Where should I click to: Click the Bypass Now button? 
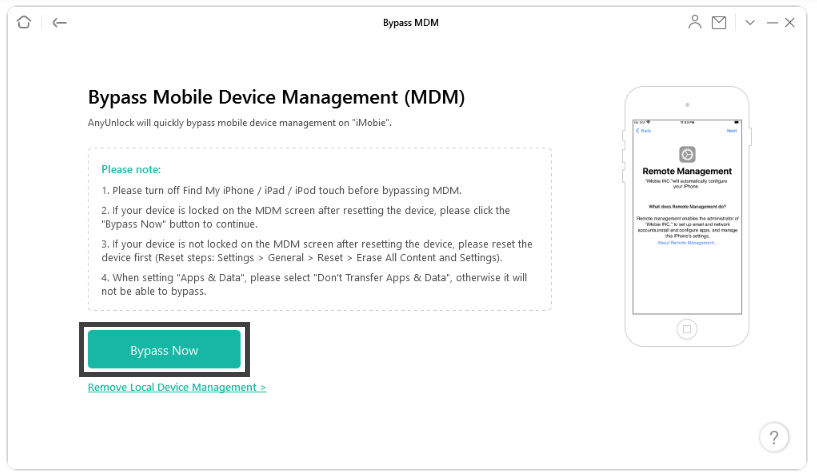pos(164,349)
